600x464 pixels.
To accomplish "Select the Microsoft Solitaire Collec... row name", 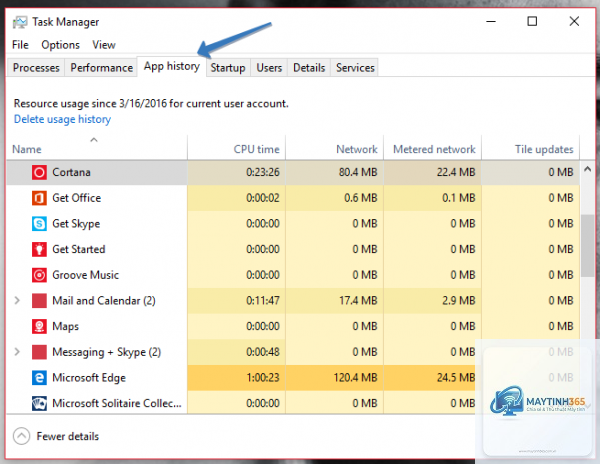I will pyautogui.click(x=117, y=403).
